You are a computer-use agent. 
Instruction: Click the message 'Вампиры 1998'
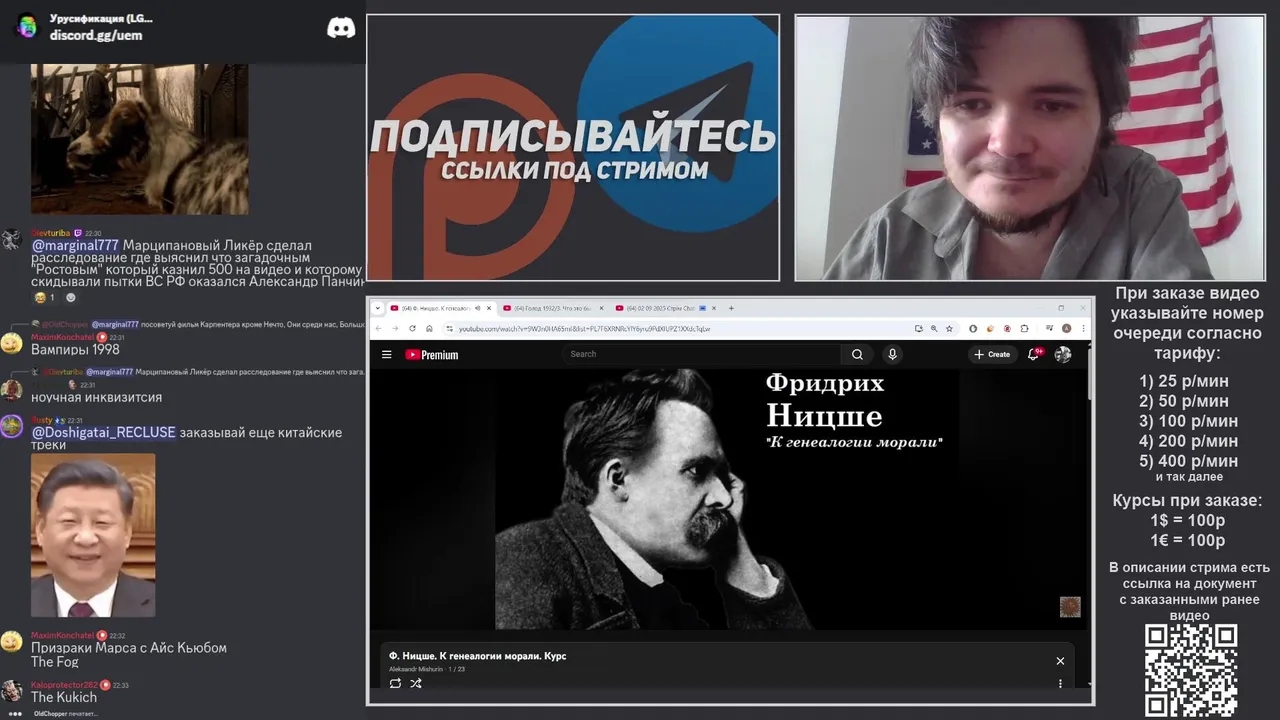pyautogui.click(x=75, y=350)
